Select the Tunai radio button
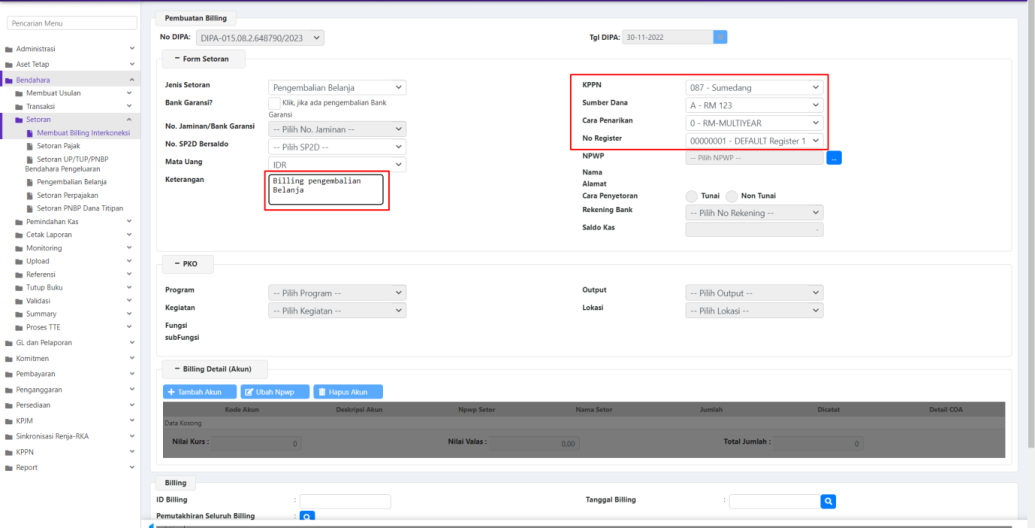1035x528 pixels. pos(691,196)
